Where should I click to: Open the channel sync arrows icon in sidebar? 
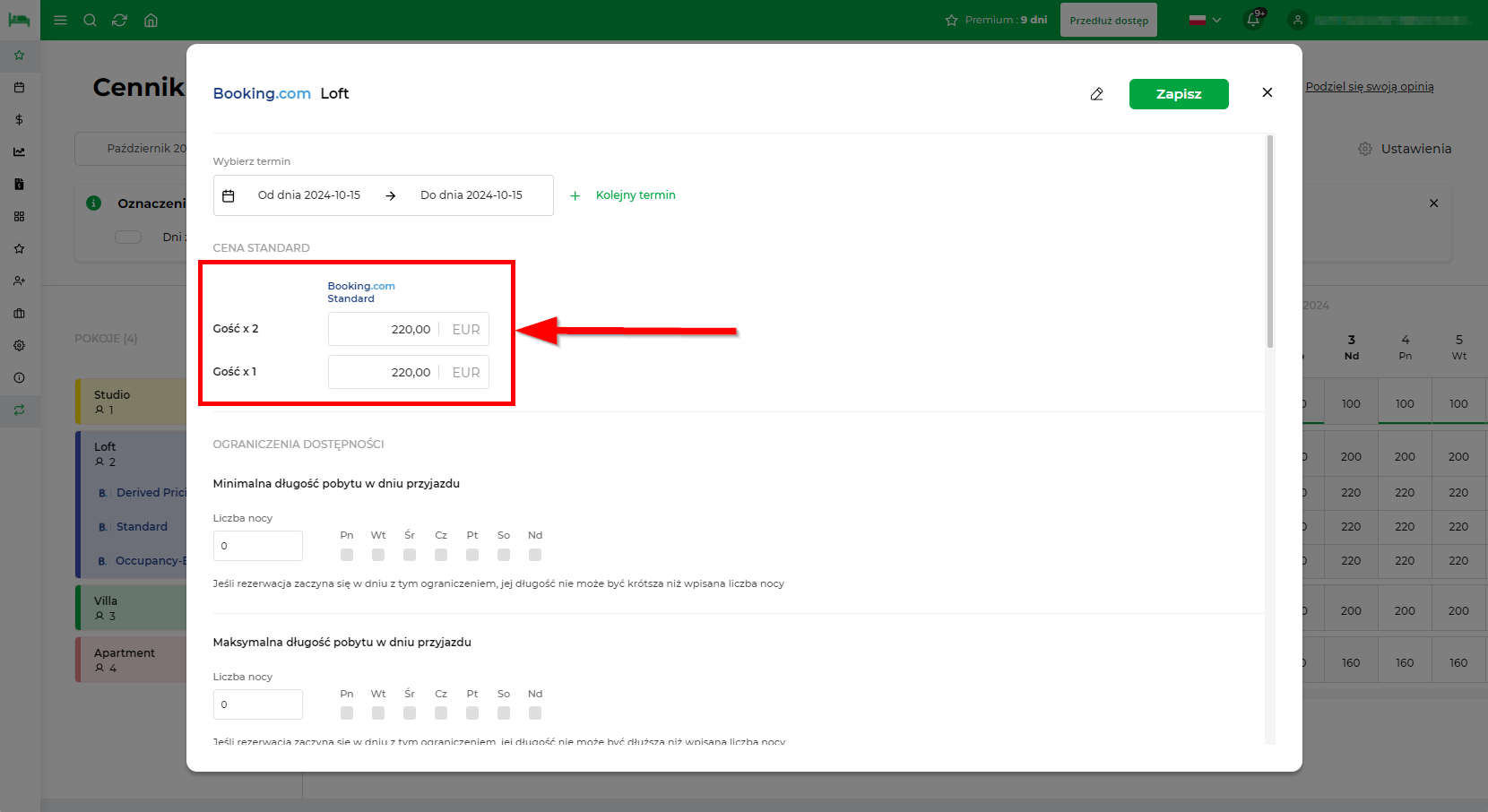click(19, 410)
